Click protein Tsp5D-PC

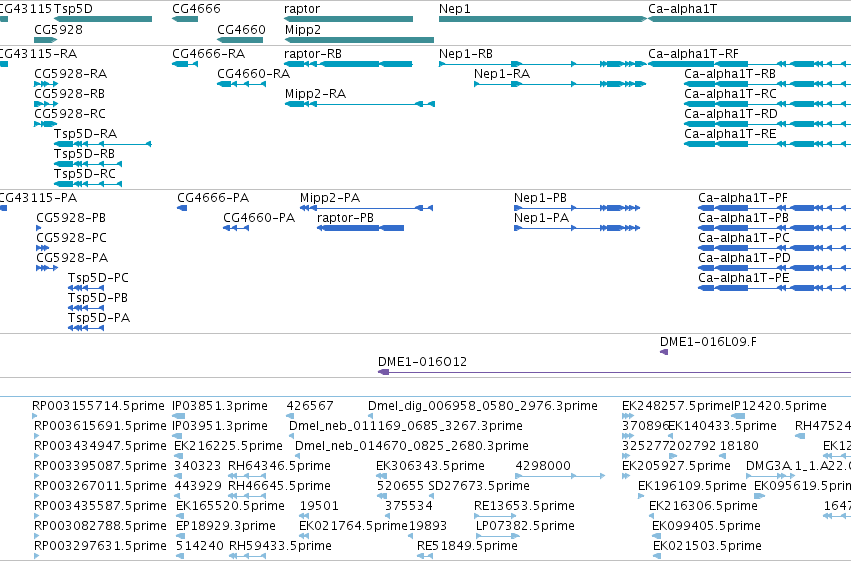[98, 278]
